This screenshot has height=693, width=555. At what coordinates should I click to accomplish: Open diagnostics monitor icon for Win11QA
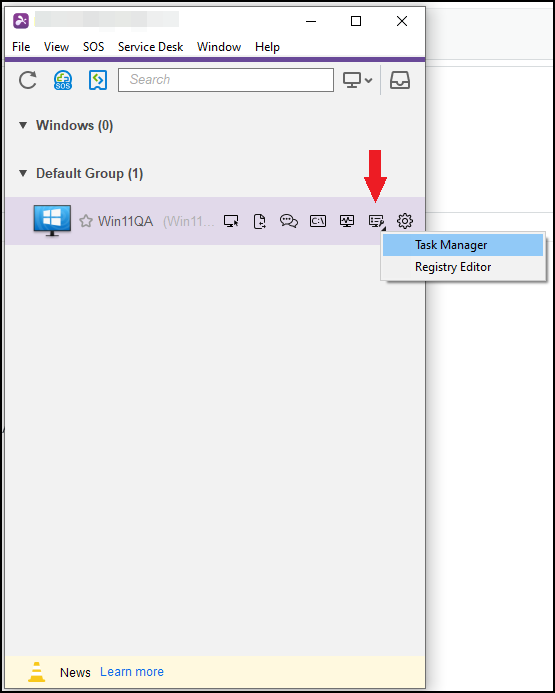point(347,221)
